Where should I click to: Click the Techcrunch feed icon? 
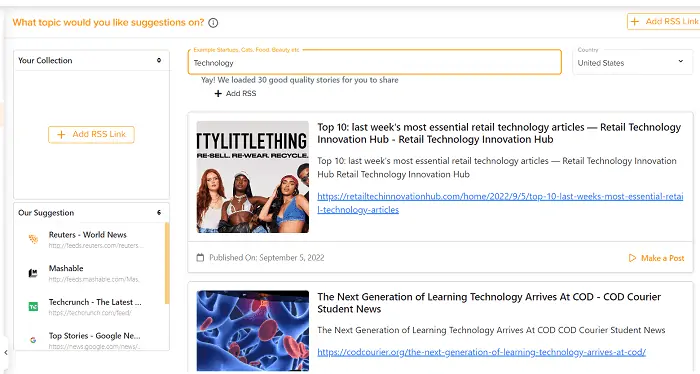click(x=33, y=307)
